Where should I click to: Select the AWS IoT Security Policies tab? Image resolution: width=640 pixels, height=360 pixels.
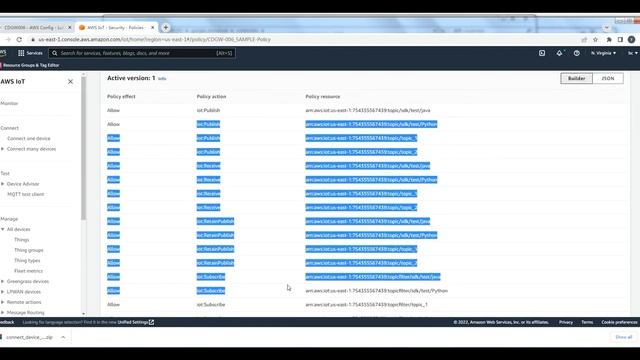[116, 27]
